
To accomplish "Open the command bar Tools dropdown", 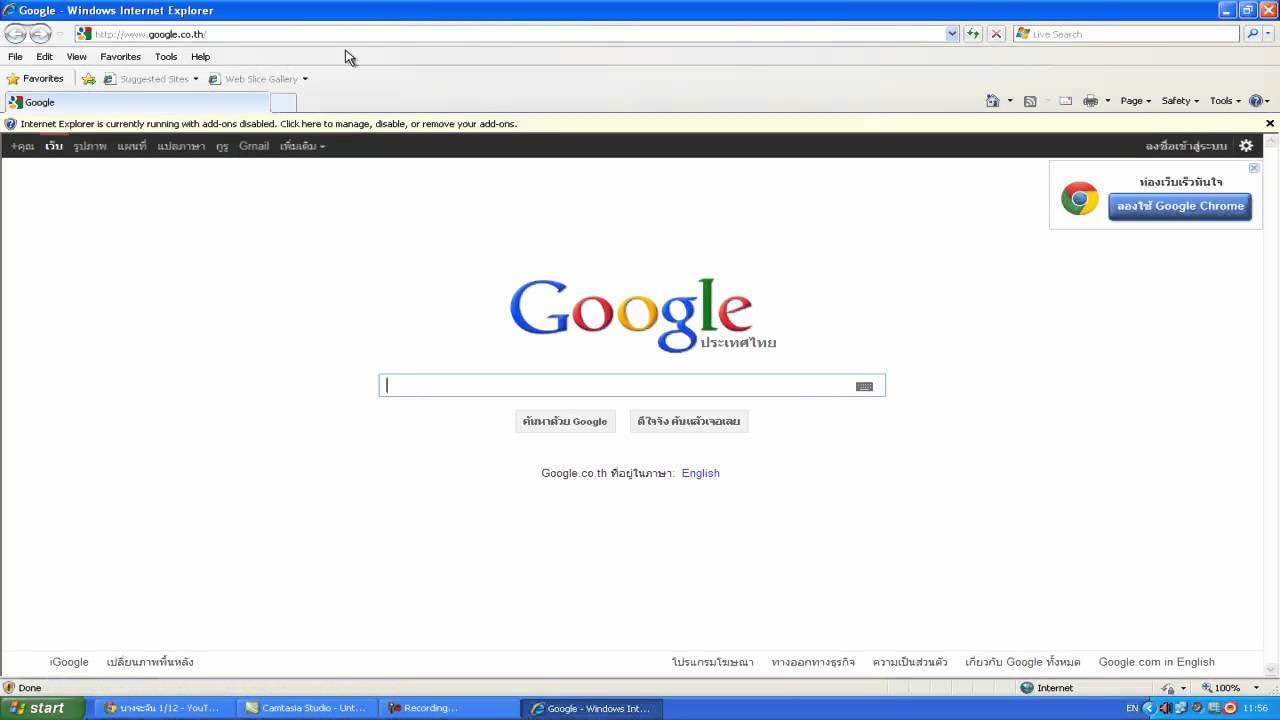I will click(1225, 101).
